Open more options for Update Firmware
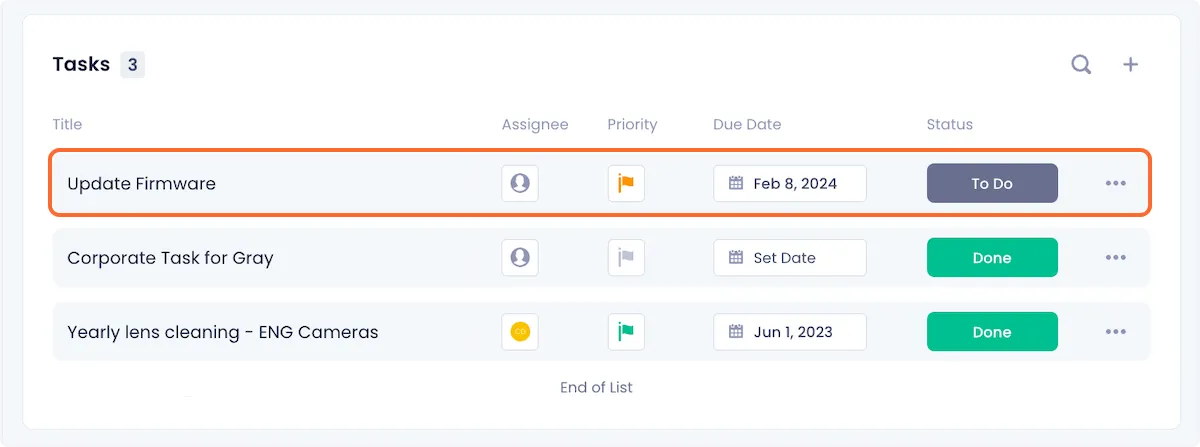 coord(1116,183)
